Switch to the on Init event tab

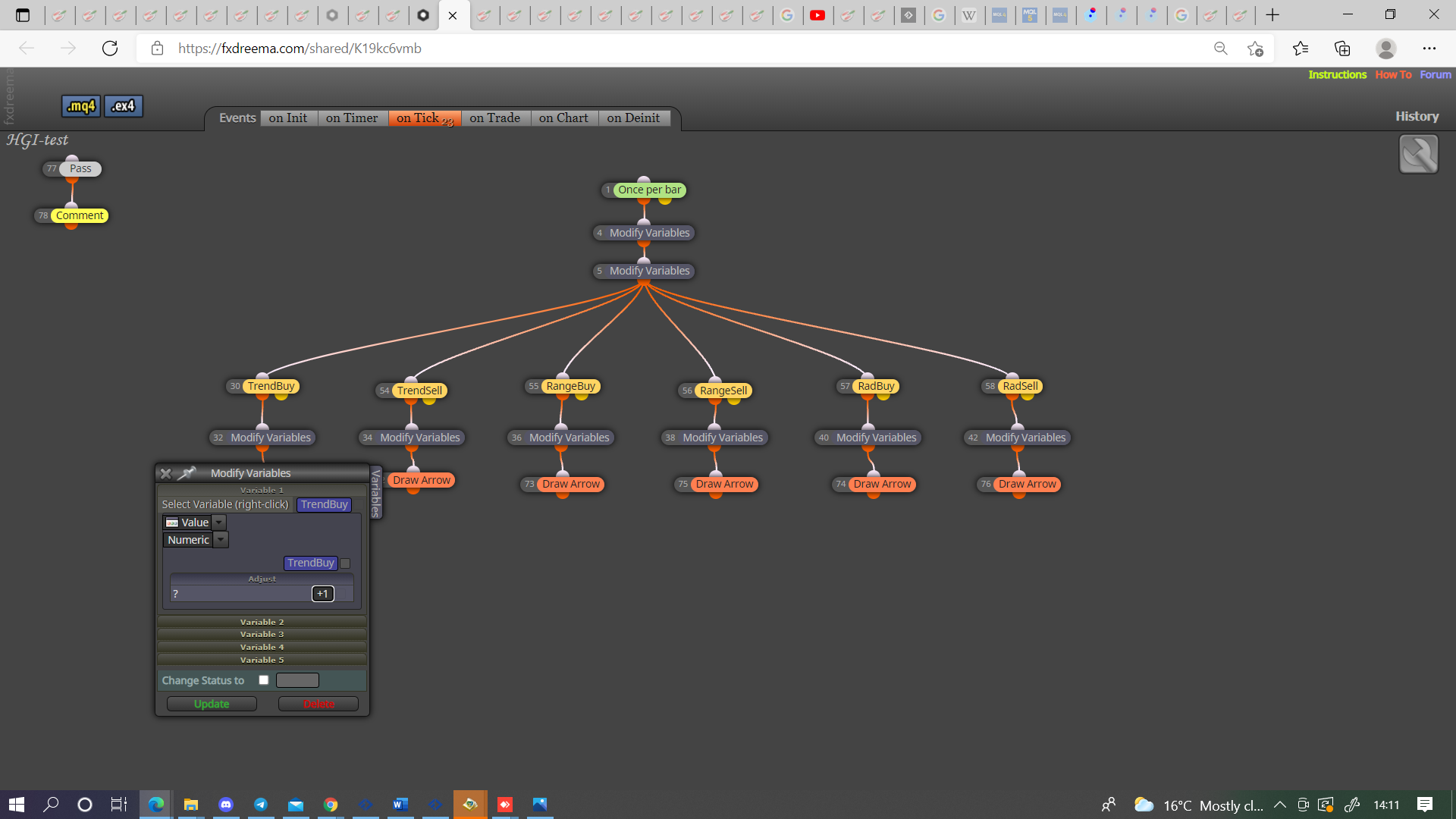[x=288, y=118]
